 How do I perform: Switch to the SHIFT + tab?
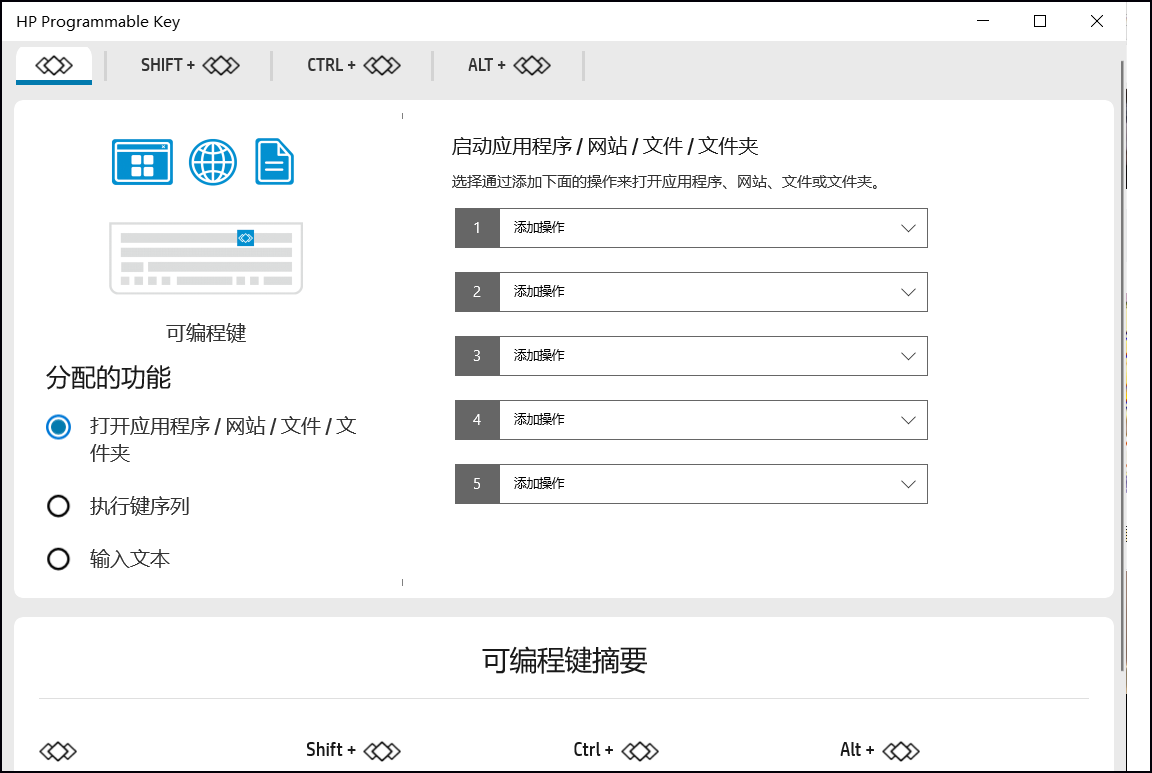tap(190, 65)
